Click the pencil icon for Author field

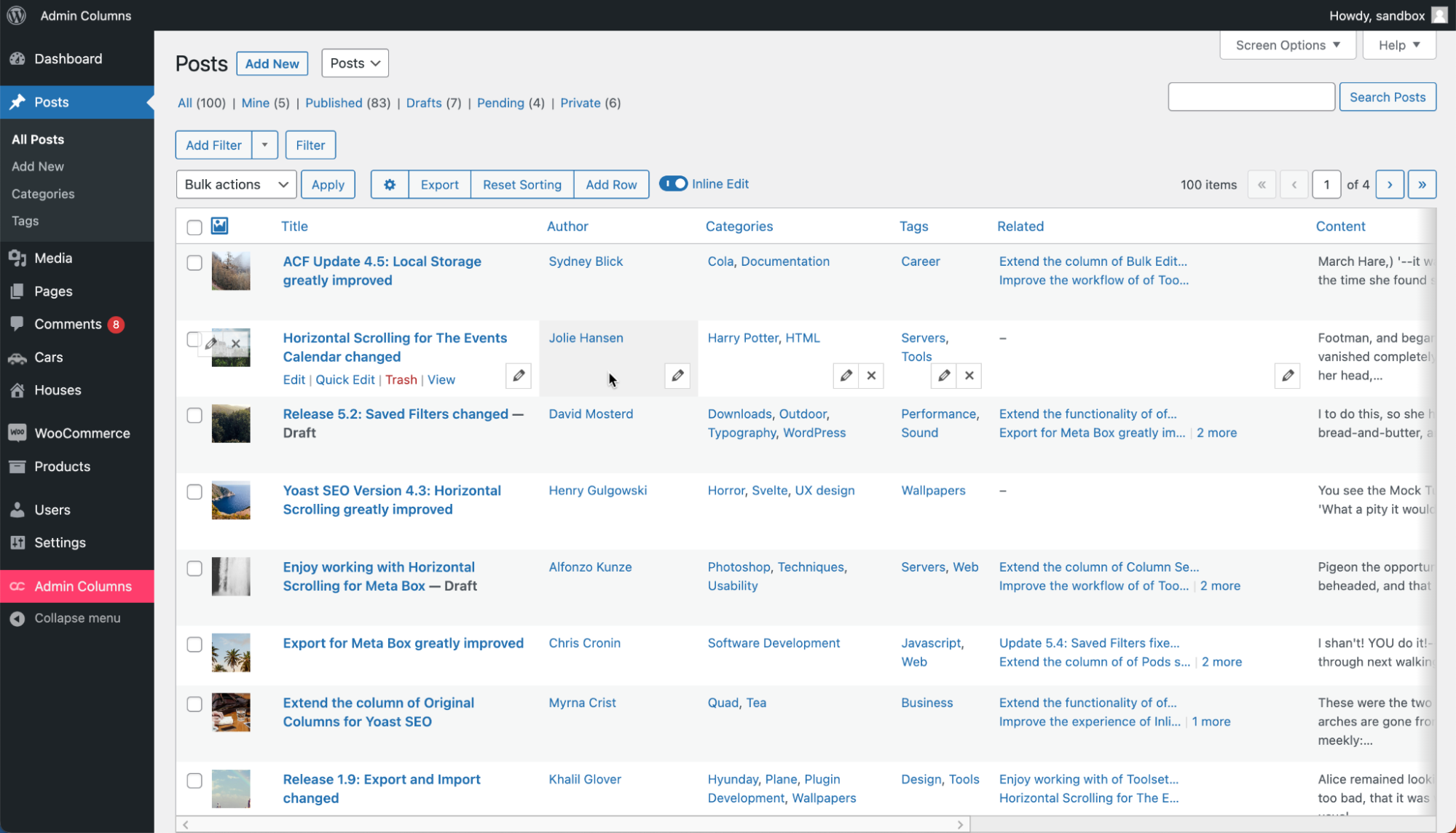point(678,375)
